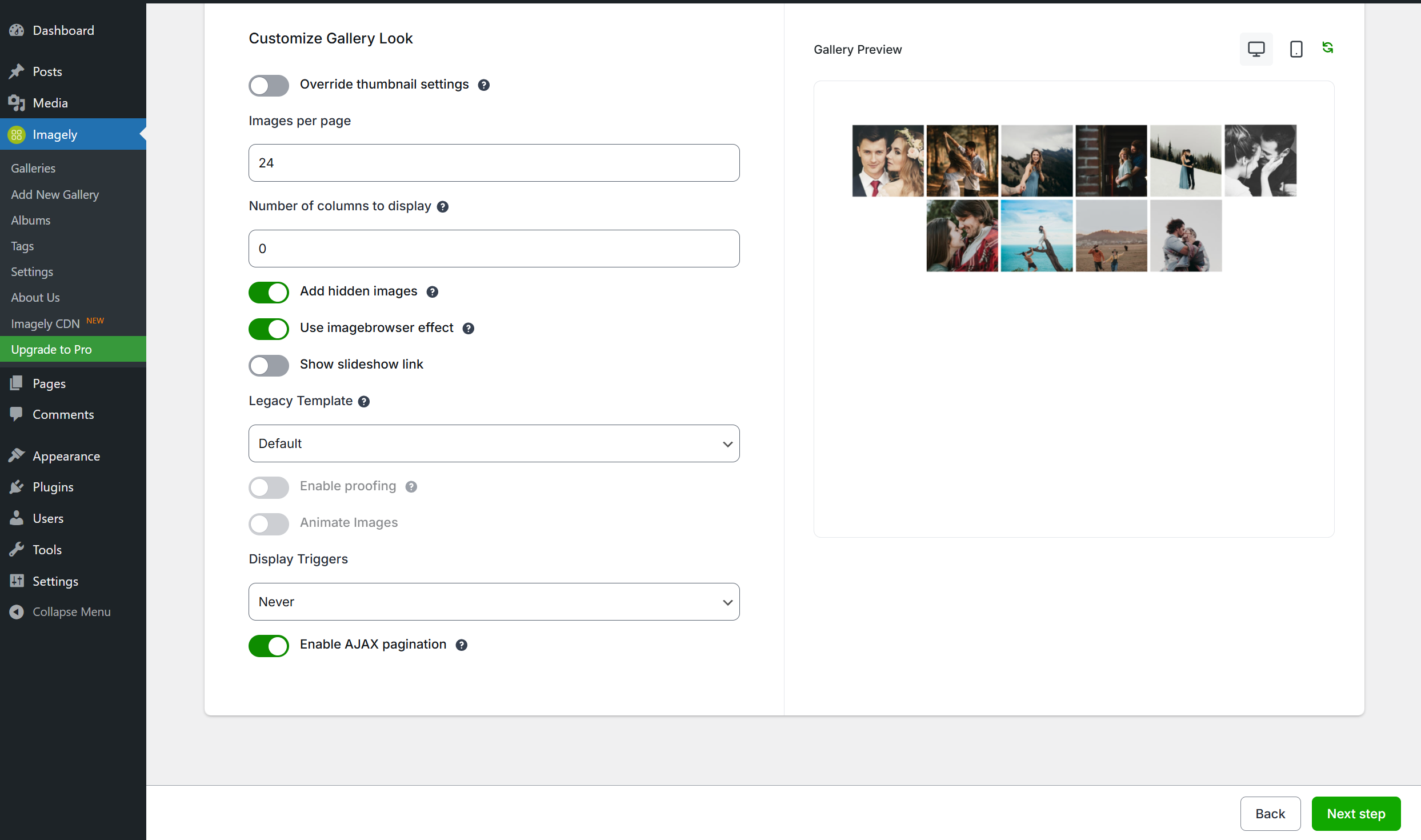The width and height of the screenshot is (1421, 840).
Task: Collapse the WordPress admin menu
Action: (71, 611)
